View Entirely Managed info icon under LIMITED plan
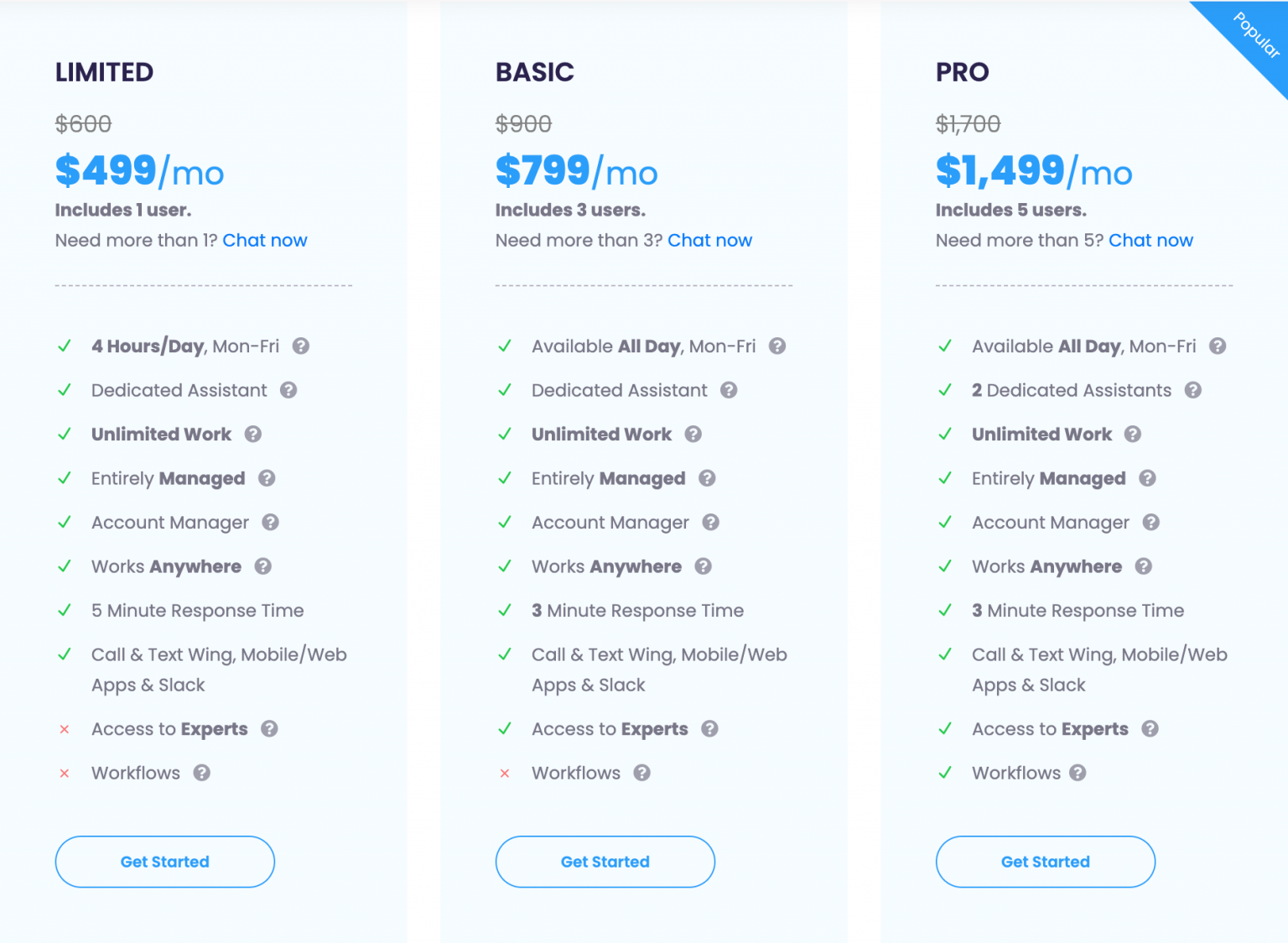This screenshot has width=1288, height=943. [267, 478]
